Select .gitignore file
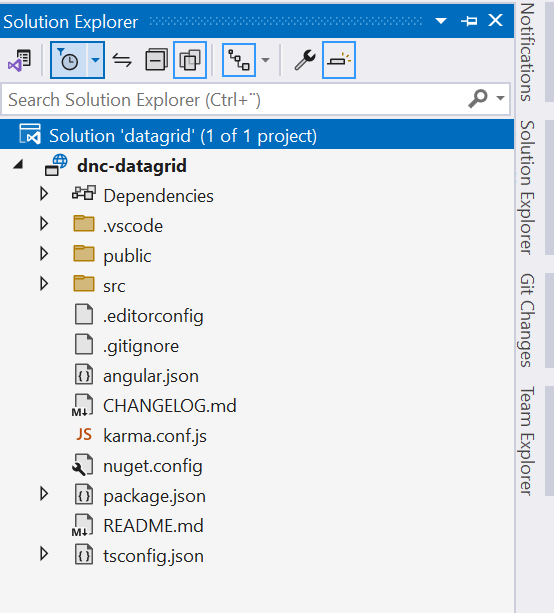Image resolution: width=554 pixels, height=613 pixels. [141, 346]
